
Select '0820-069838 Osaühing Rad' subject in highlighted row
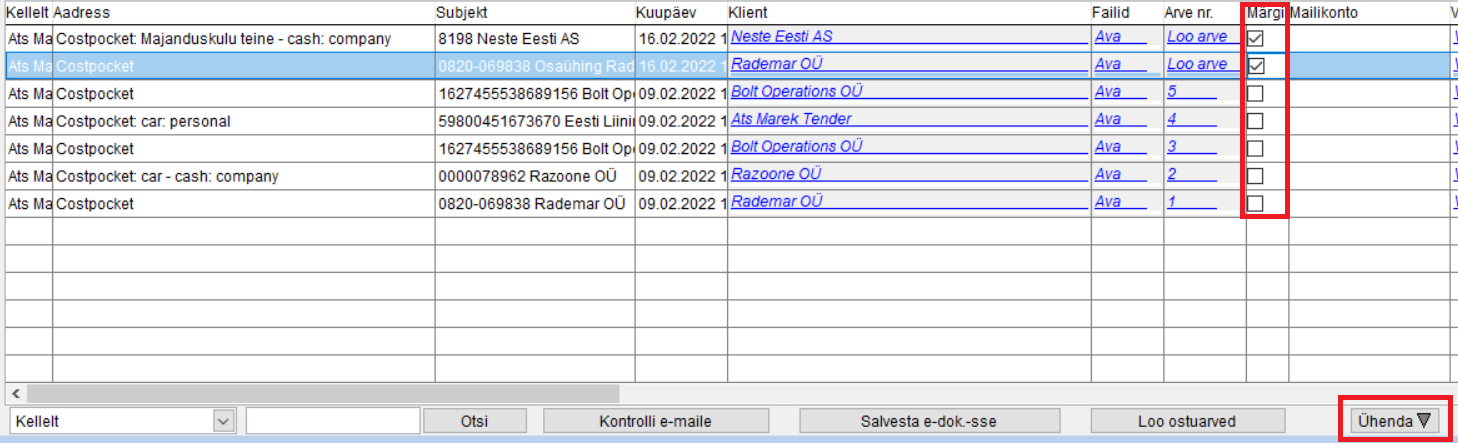[x=534, y=65]
